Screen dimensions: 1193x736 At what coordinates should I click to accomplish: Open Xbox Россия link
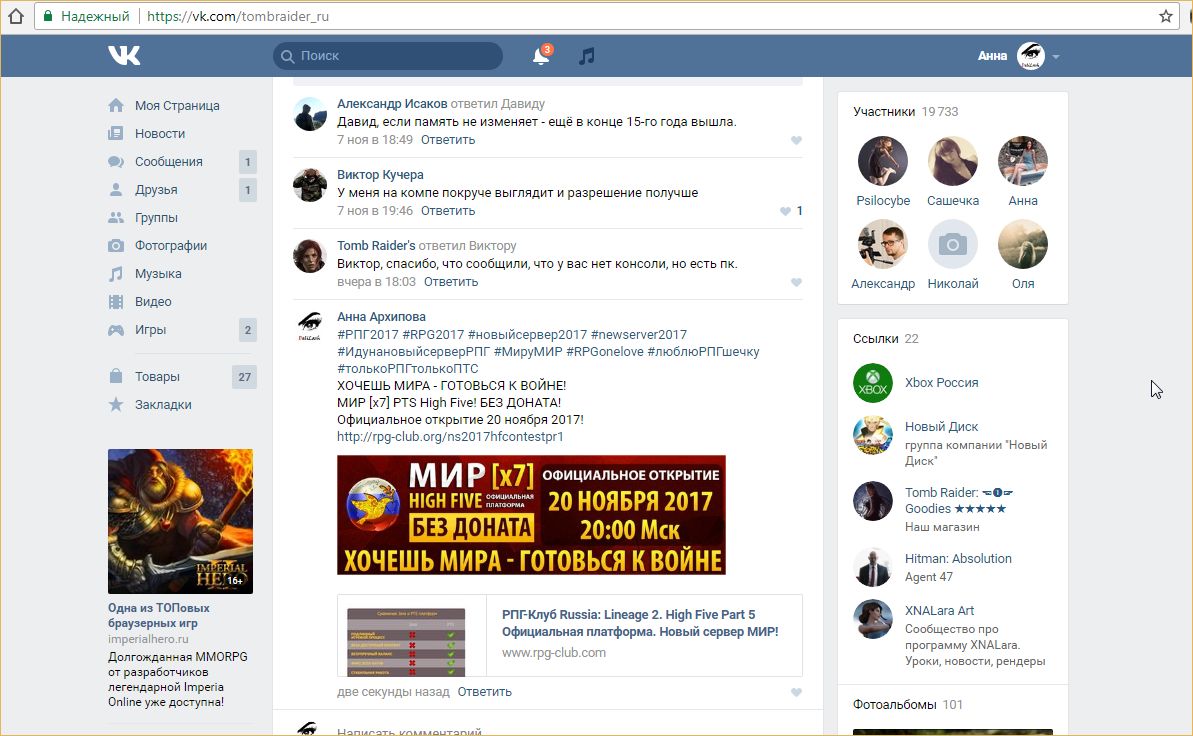[x=941, y=383]
